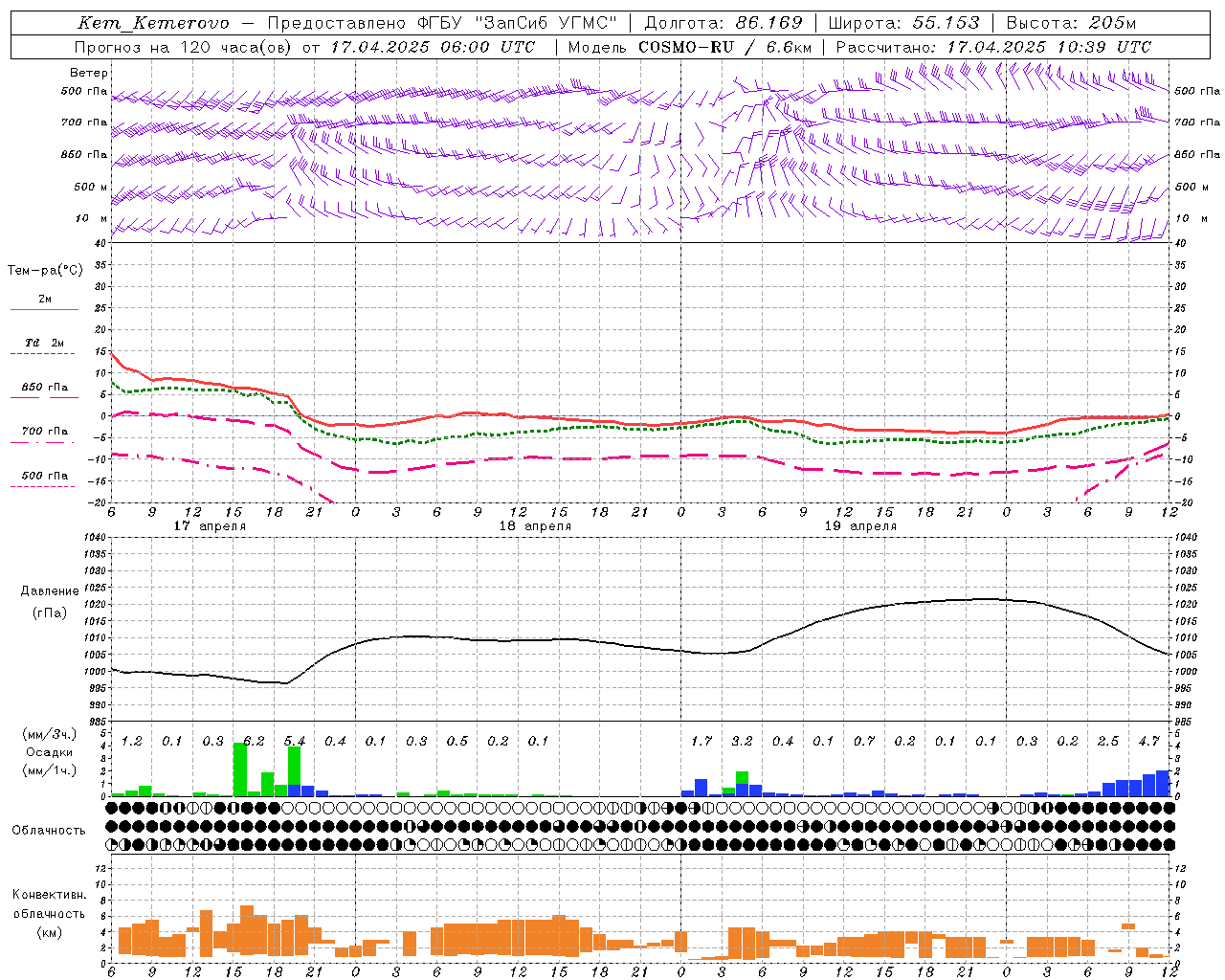Screen dimensions: 1225x980
Task: Click the 6.2 precipitation value
Action: 254,742
